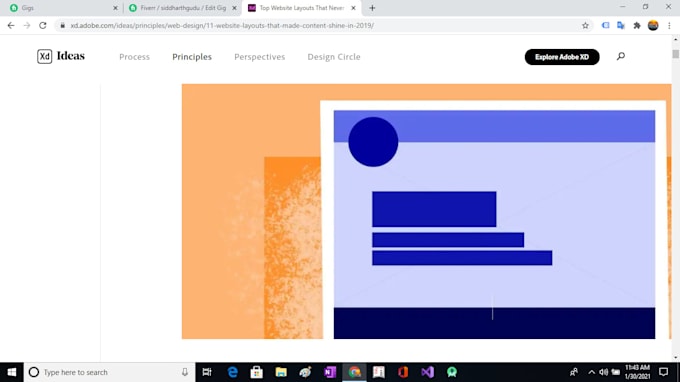Close the Fiverr Edit Gig tab
The image size is (680, 382).
pos(234,8)
